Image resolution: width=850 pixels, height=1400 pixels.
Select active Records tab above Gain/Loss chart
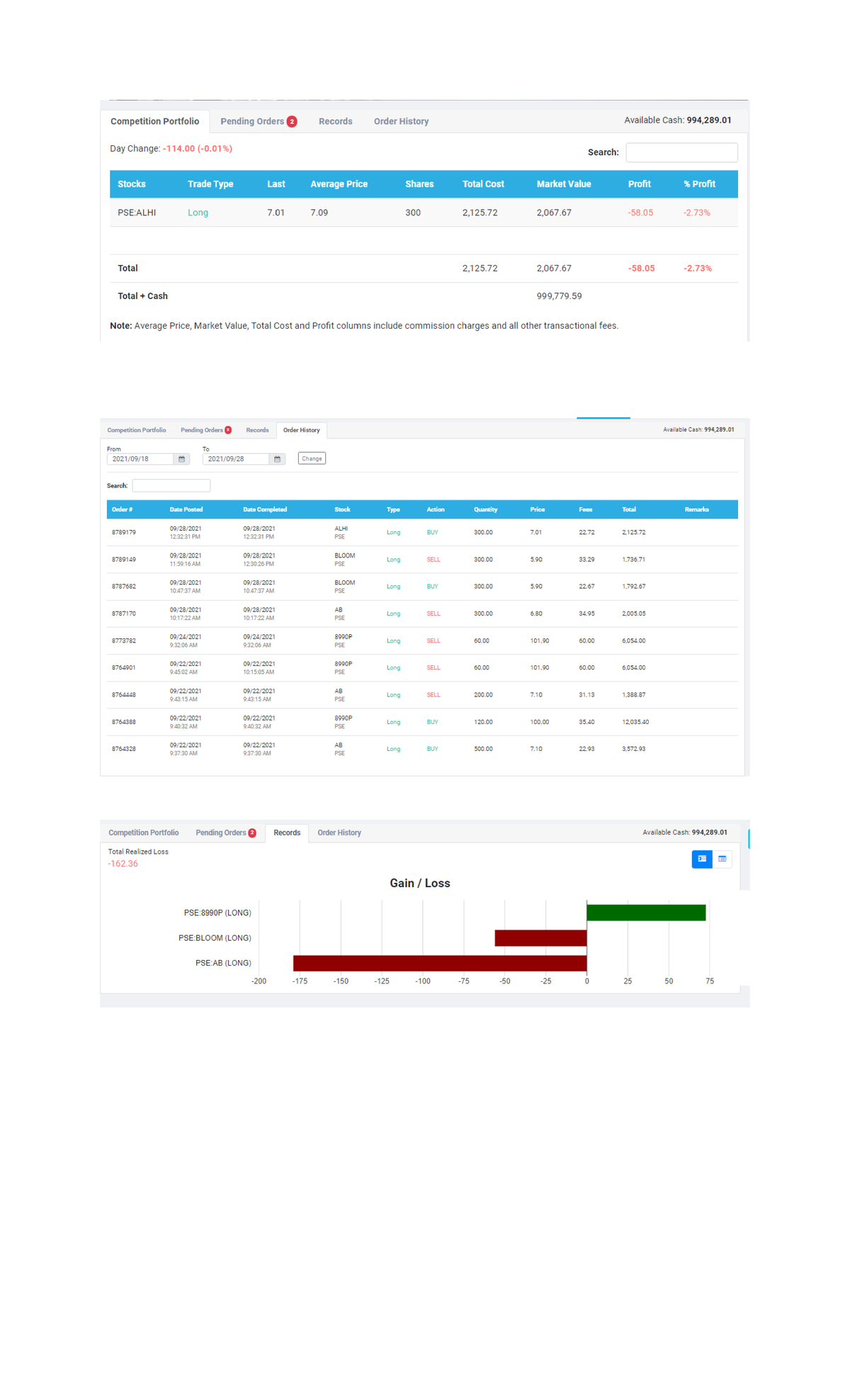tap(287, 832)
